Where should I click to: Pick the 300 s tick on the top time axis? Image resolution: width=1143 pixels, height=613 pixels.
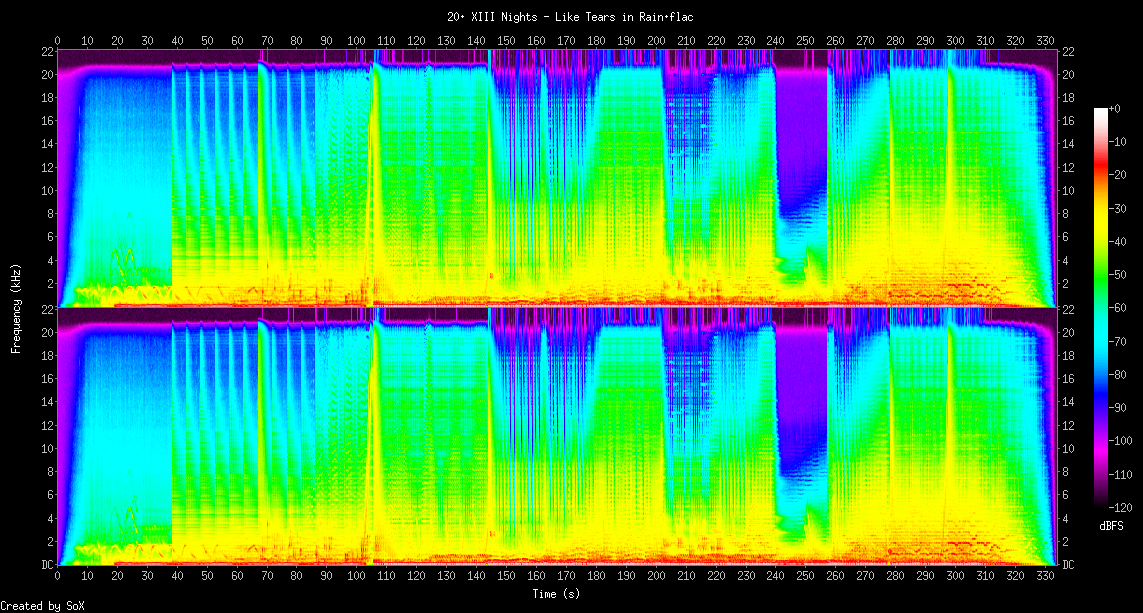click(955, 41)
